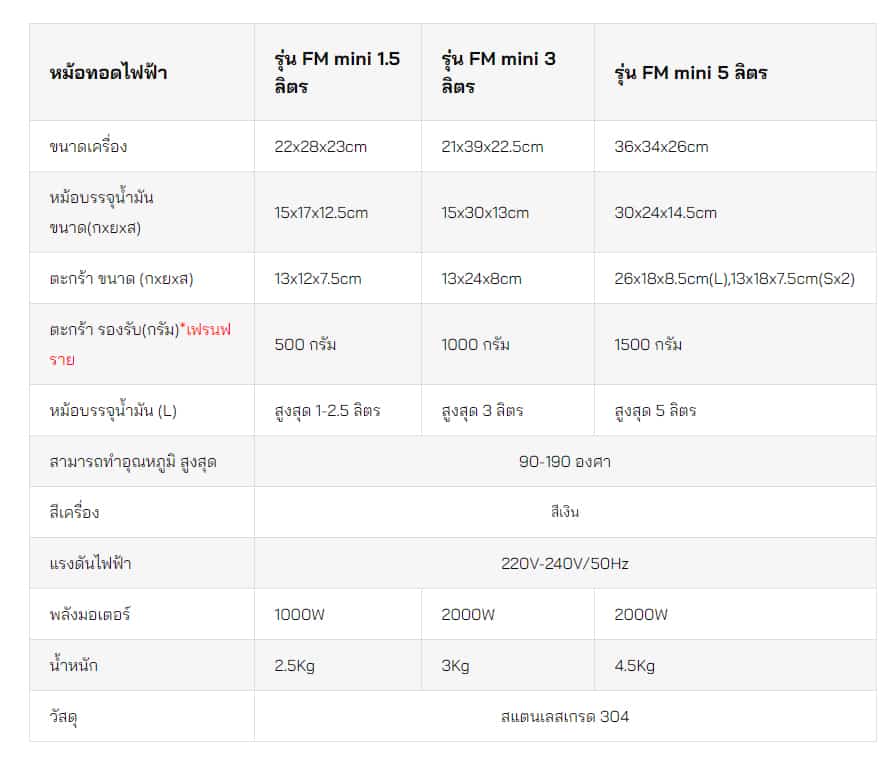This screenshot has width=889, height=765.
Task: Select the สแตนเลสเกรด 304 material value
Action: click(565, 717)
